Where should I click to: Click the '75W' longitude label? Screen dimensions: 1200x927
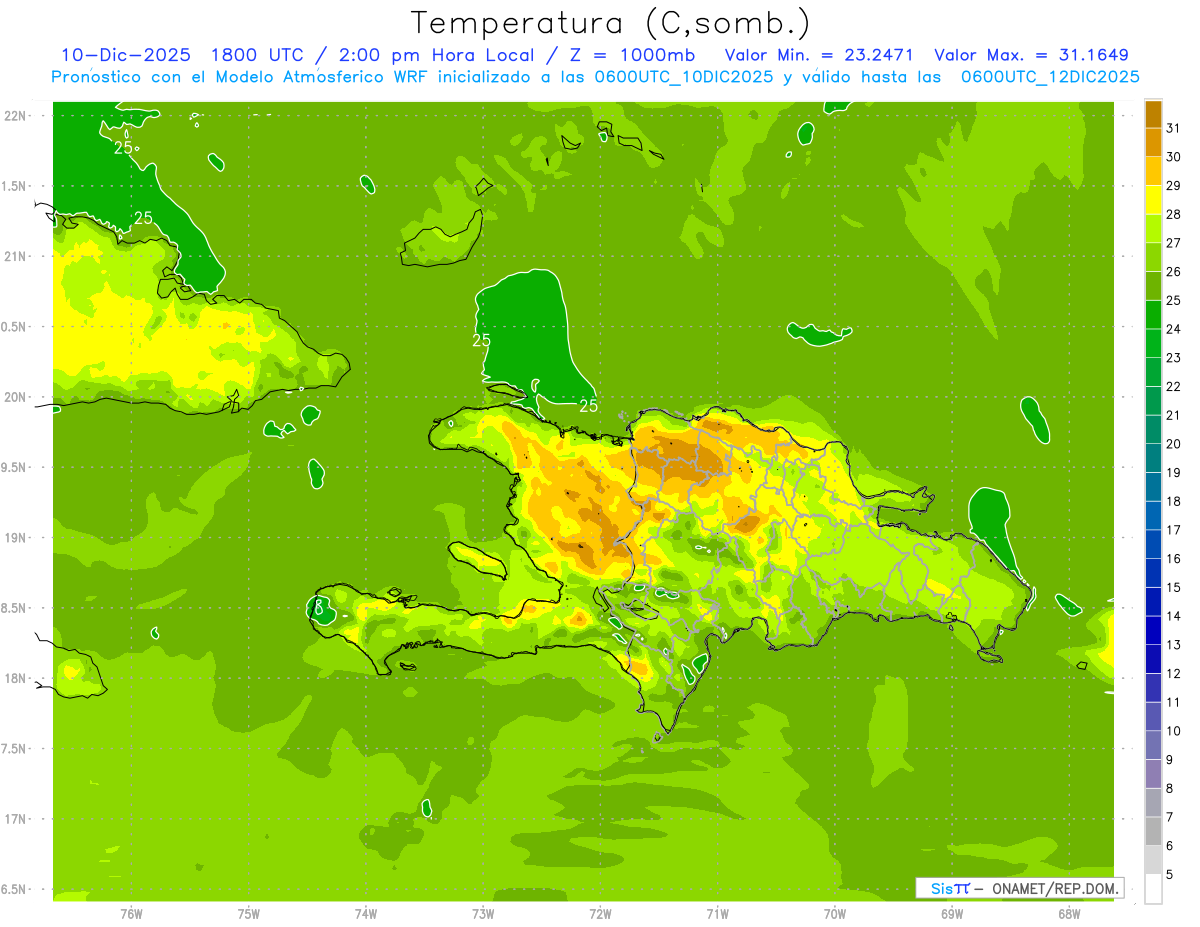[x=249, y=913]
